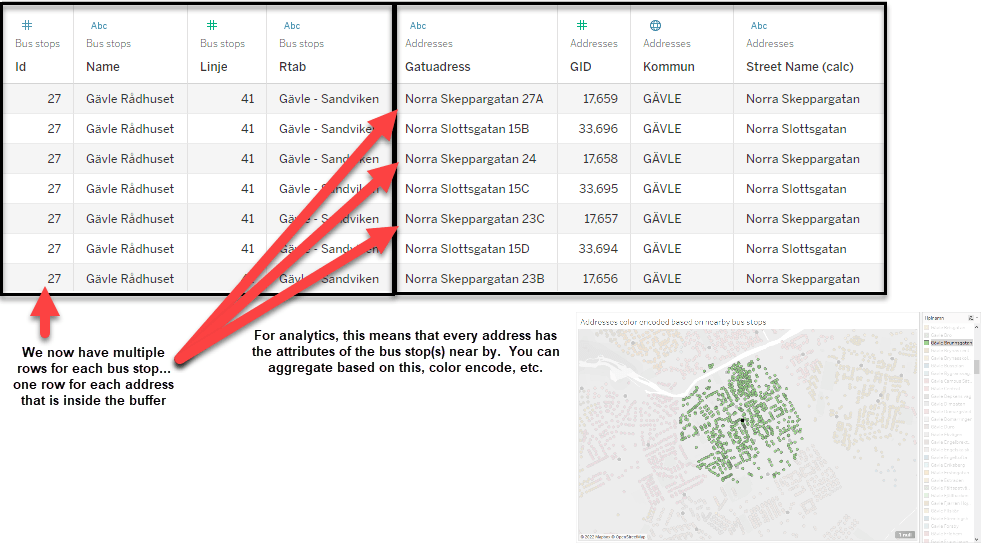Select the Kommun column header
The height and width of the screenshot is (543, 981).
[669, 66]
